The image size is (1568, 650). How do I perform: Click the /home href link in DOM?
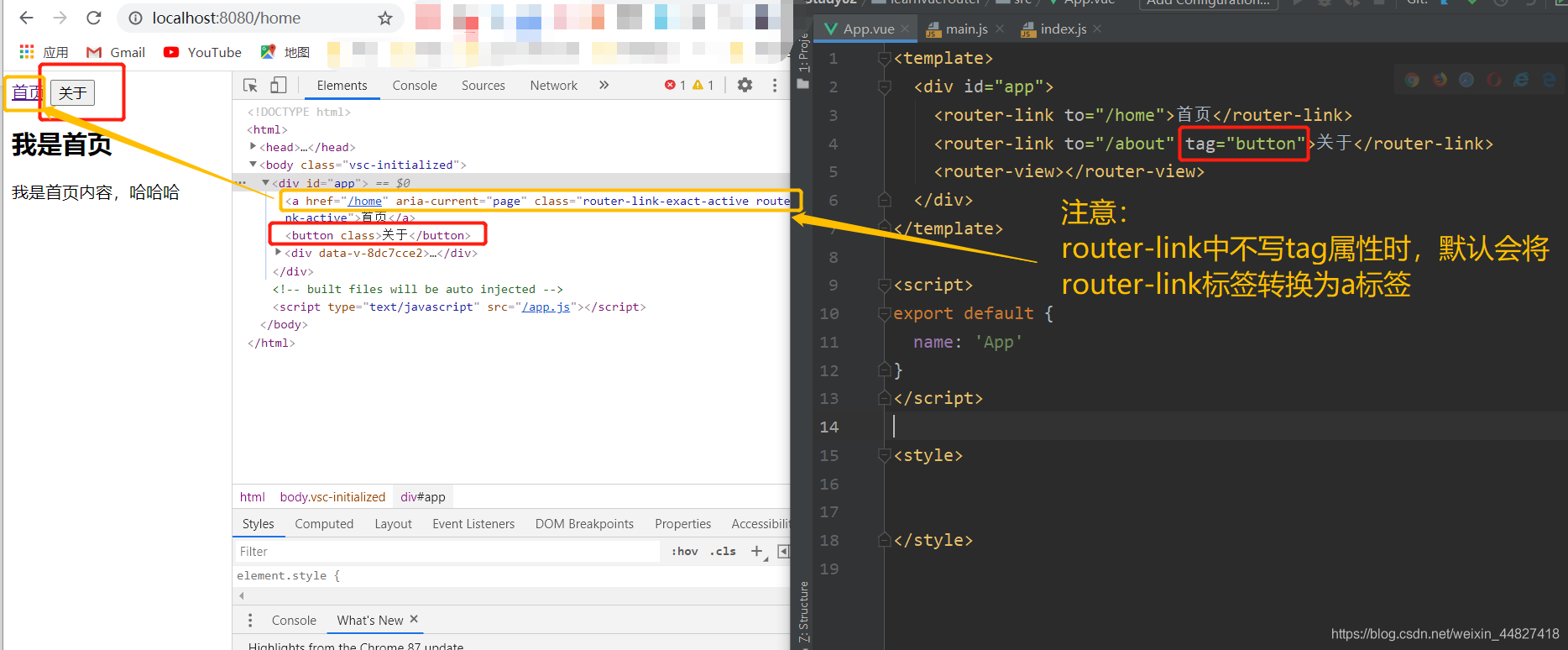(x=365, y=201)
